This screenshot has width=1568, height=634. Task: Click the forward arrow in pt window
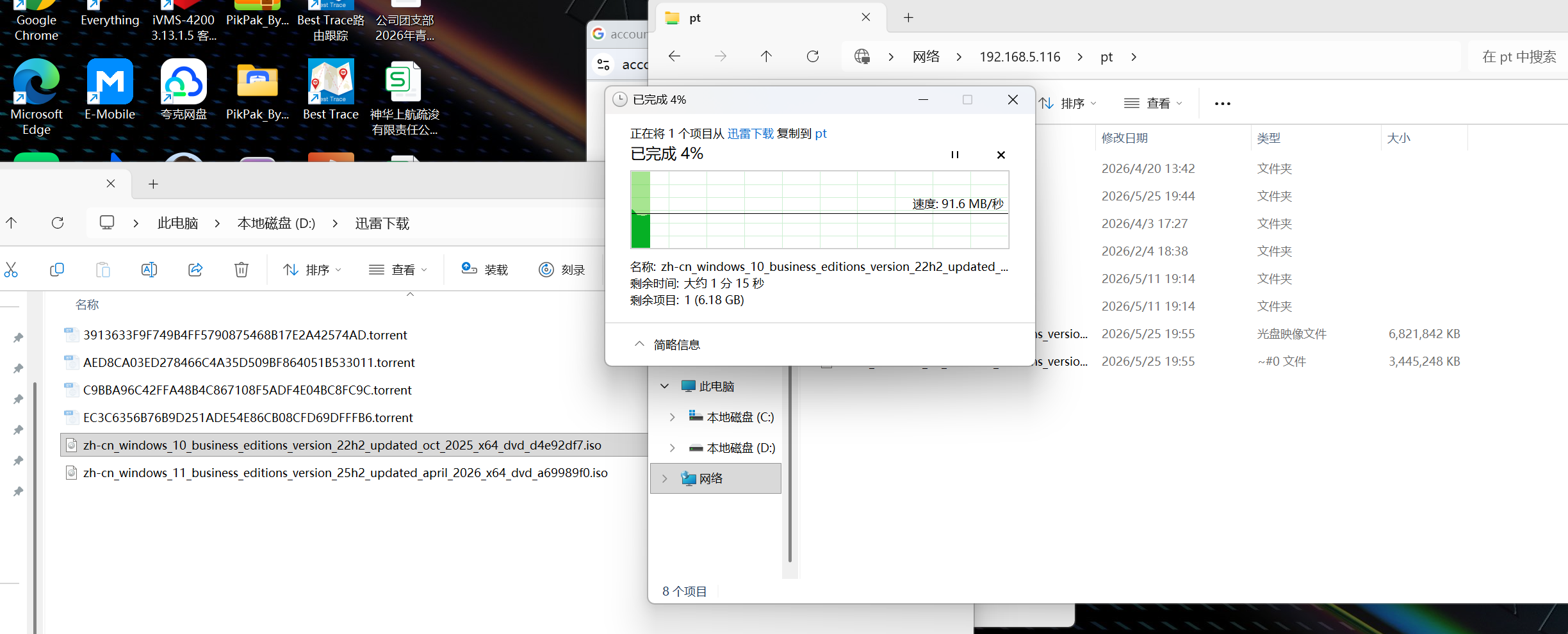(x=721, y=56)
